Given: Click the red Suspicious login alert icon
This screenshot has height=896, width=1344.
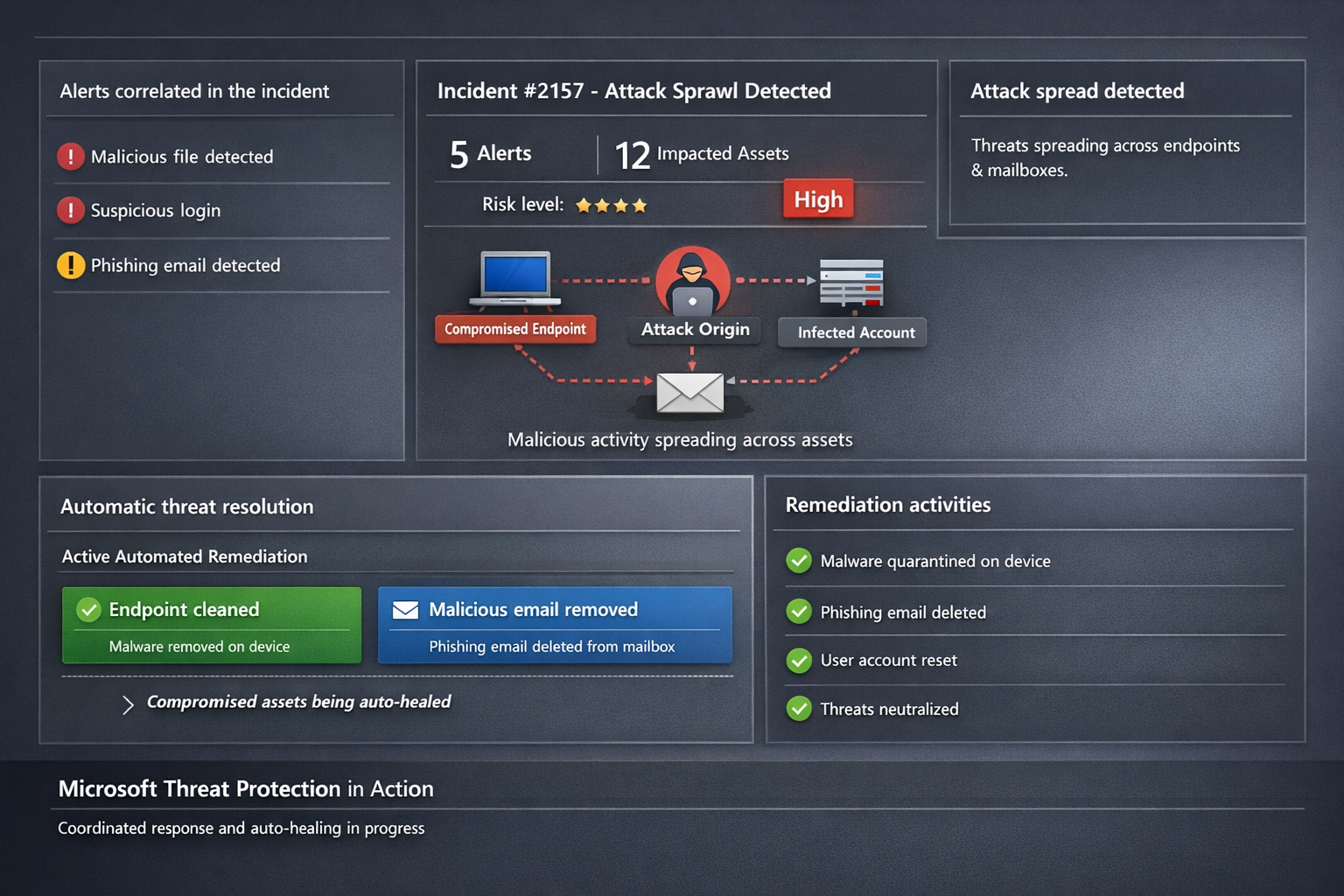Looking at the screenshot, I should click(x=71, y=211).
